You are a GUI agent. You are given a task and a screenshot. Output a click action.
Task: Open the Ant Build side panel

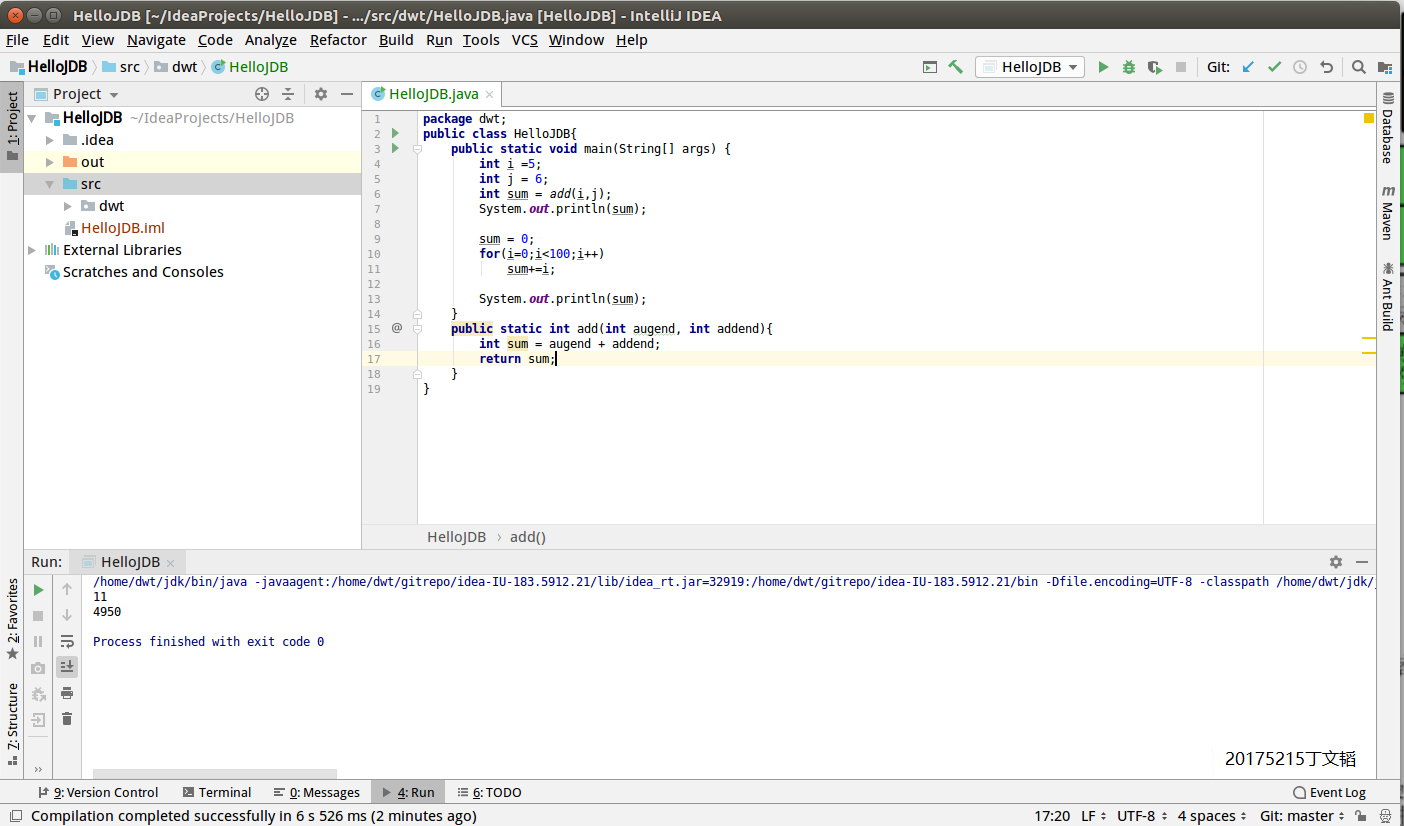[x=1388, y=296]
